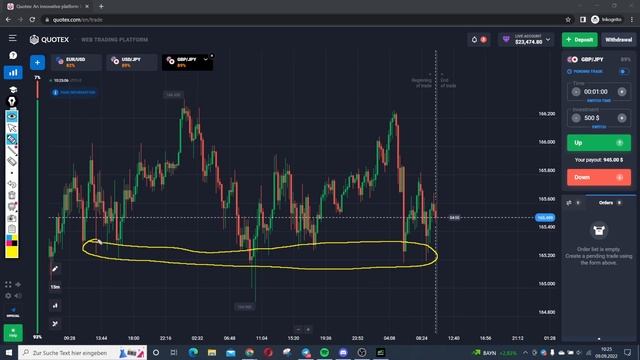Increase trade time with plus button
The image size is (640, 360).
[x=622, y=92]
